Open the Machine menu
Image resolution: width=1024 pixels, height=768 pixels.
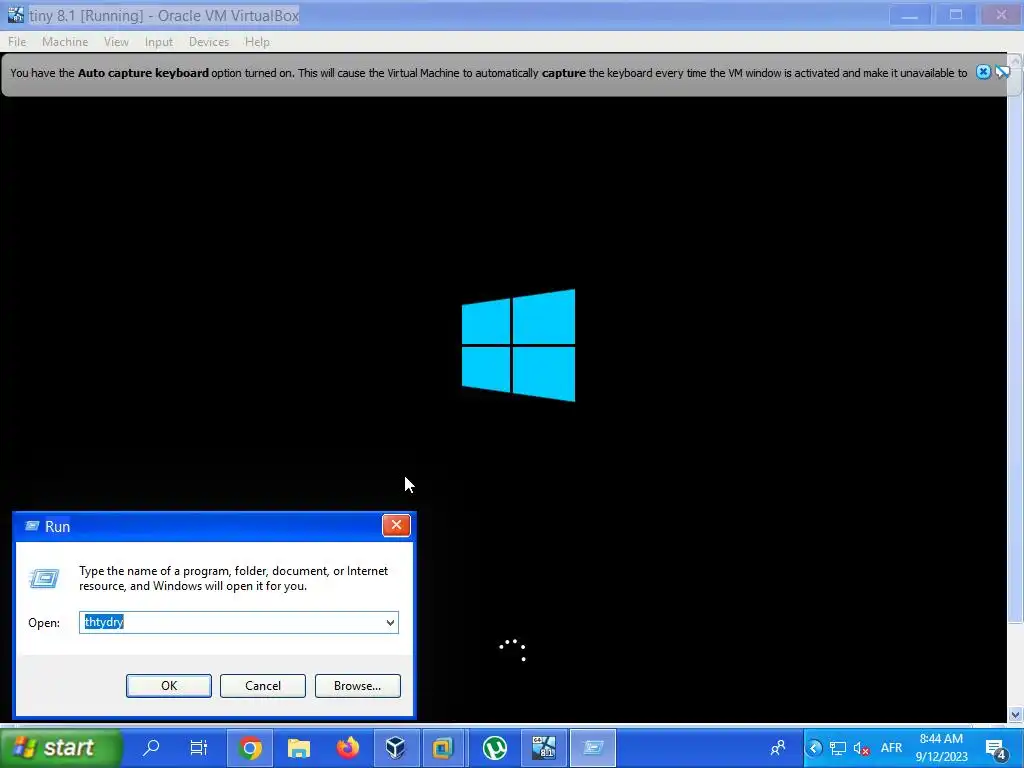65,42
